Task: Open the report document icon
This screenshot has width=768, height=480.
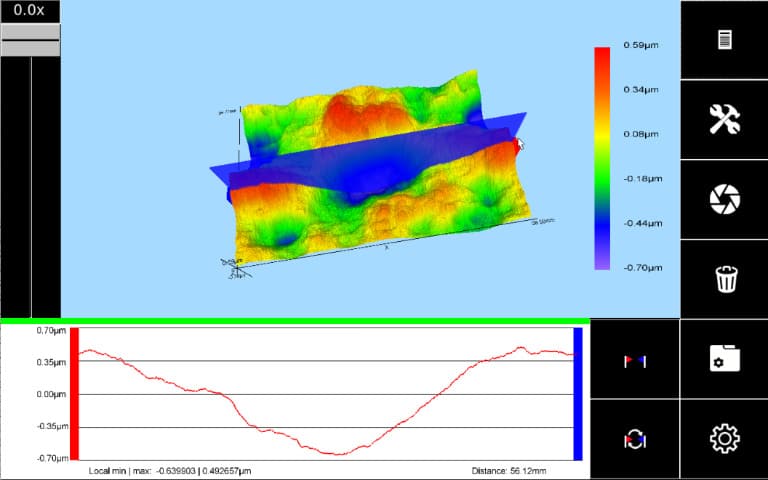Action: [x=724, y=40]
